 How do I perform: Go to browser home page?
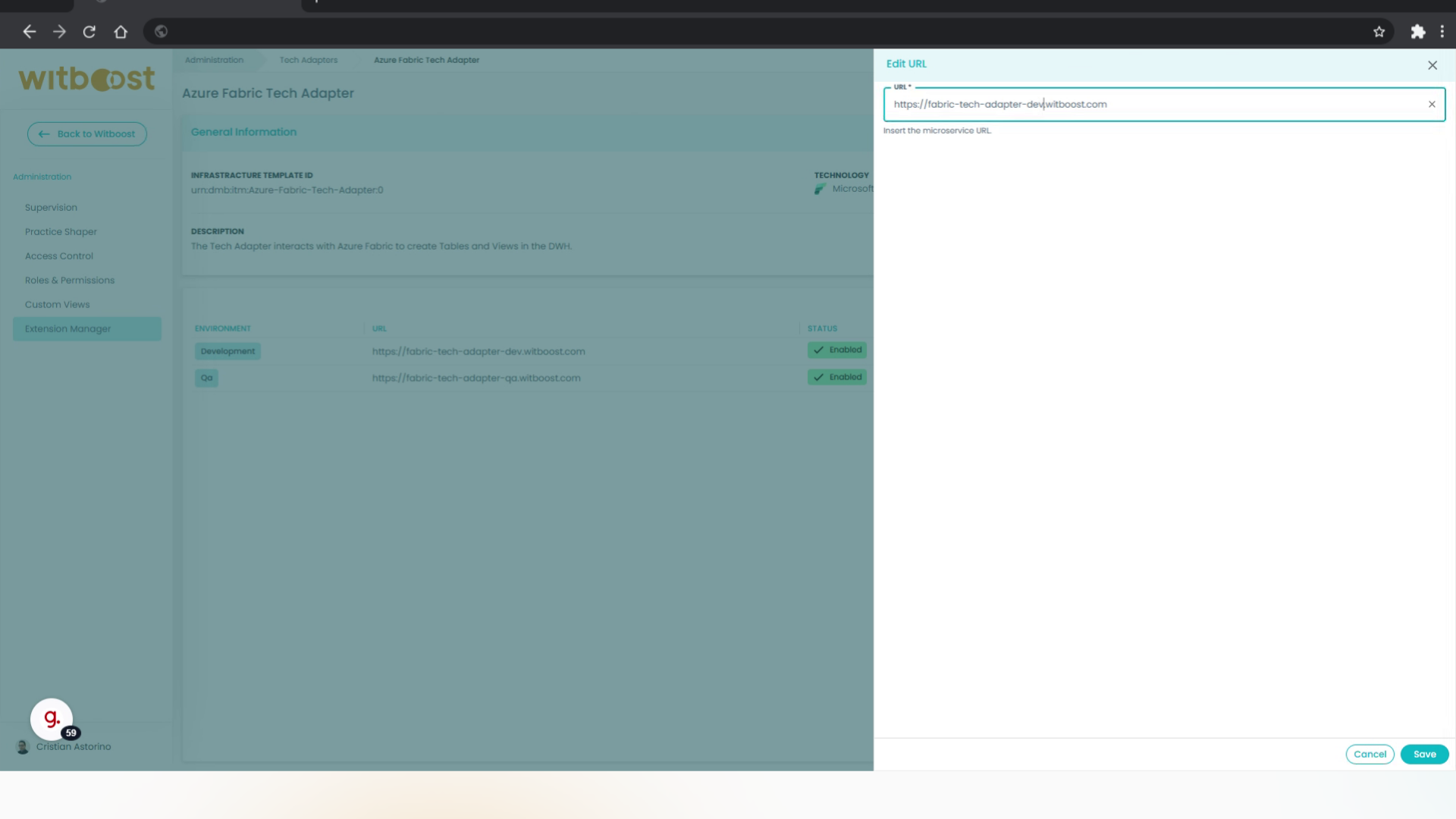(121, 32)
